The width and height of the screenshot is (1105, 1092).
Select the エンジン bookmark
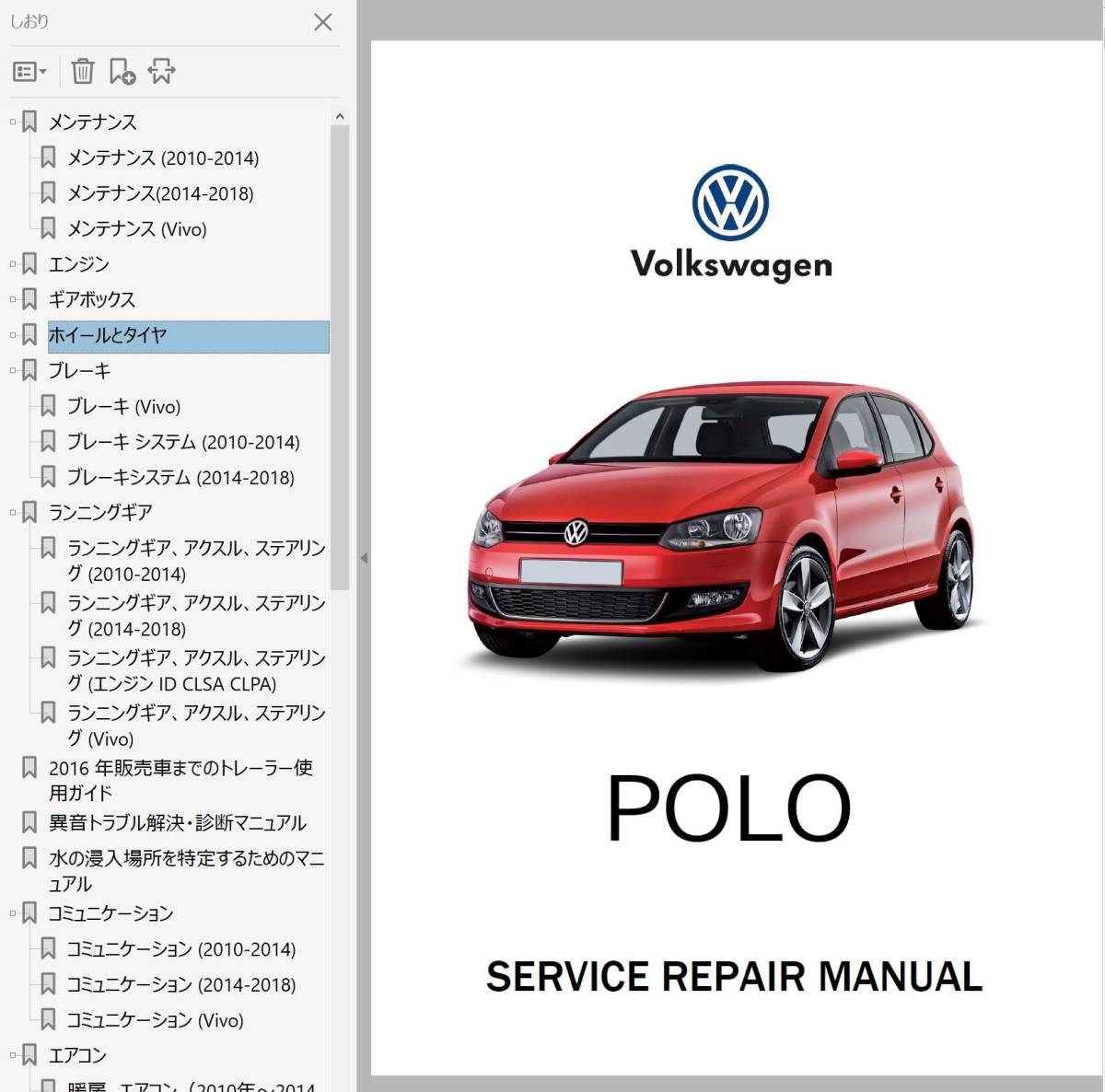[x=78, y=264]
